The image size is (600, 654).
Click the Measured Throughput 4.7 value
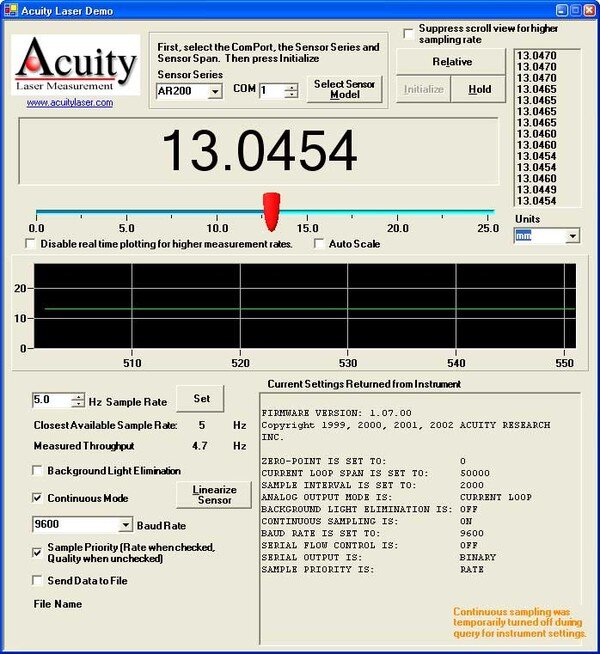[200, 446]
